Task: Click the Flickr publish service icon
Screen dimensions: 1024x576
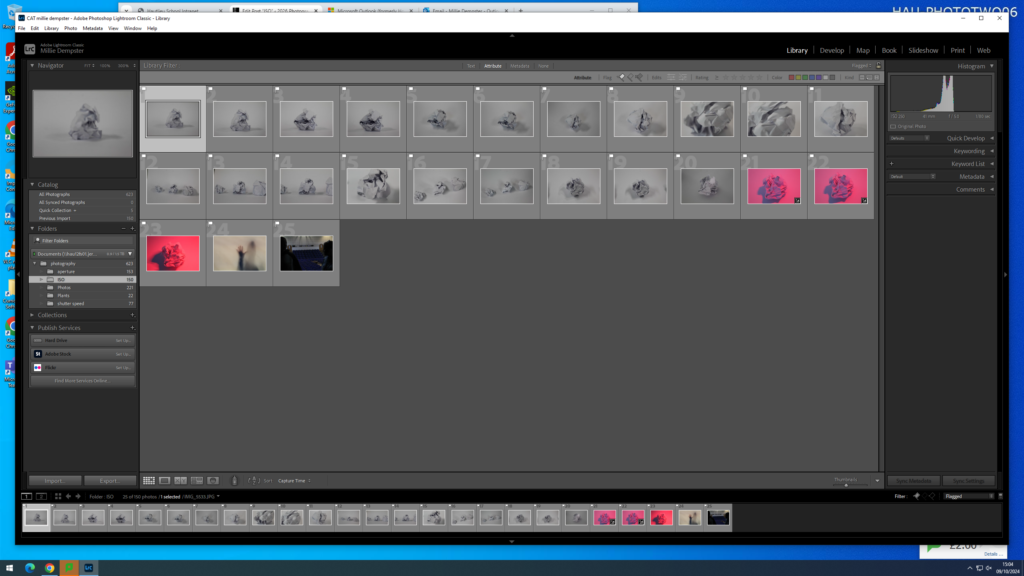Action: coord(38,368)
